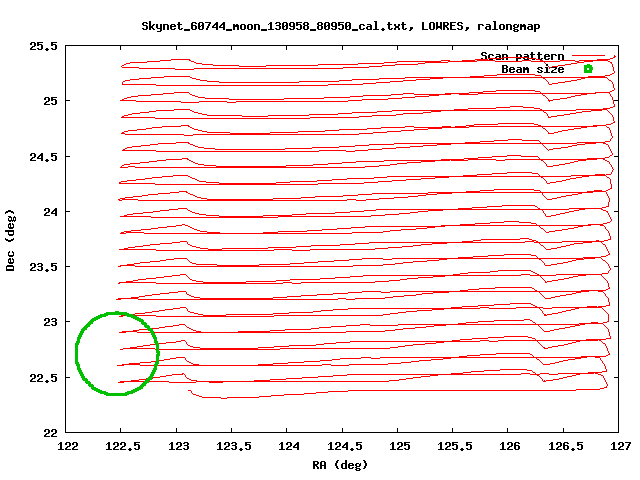
Task: Click the 25 tick label on Dec axis
Action: [x=50, y=101]
